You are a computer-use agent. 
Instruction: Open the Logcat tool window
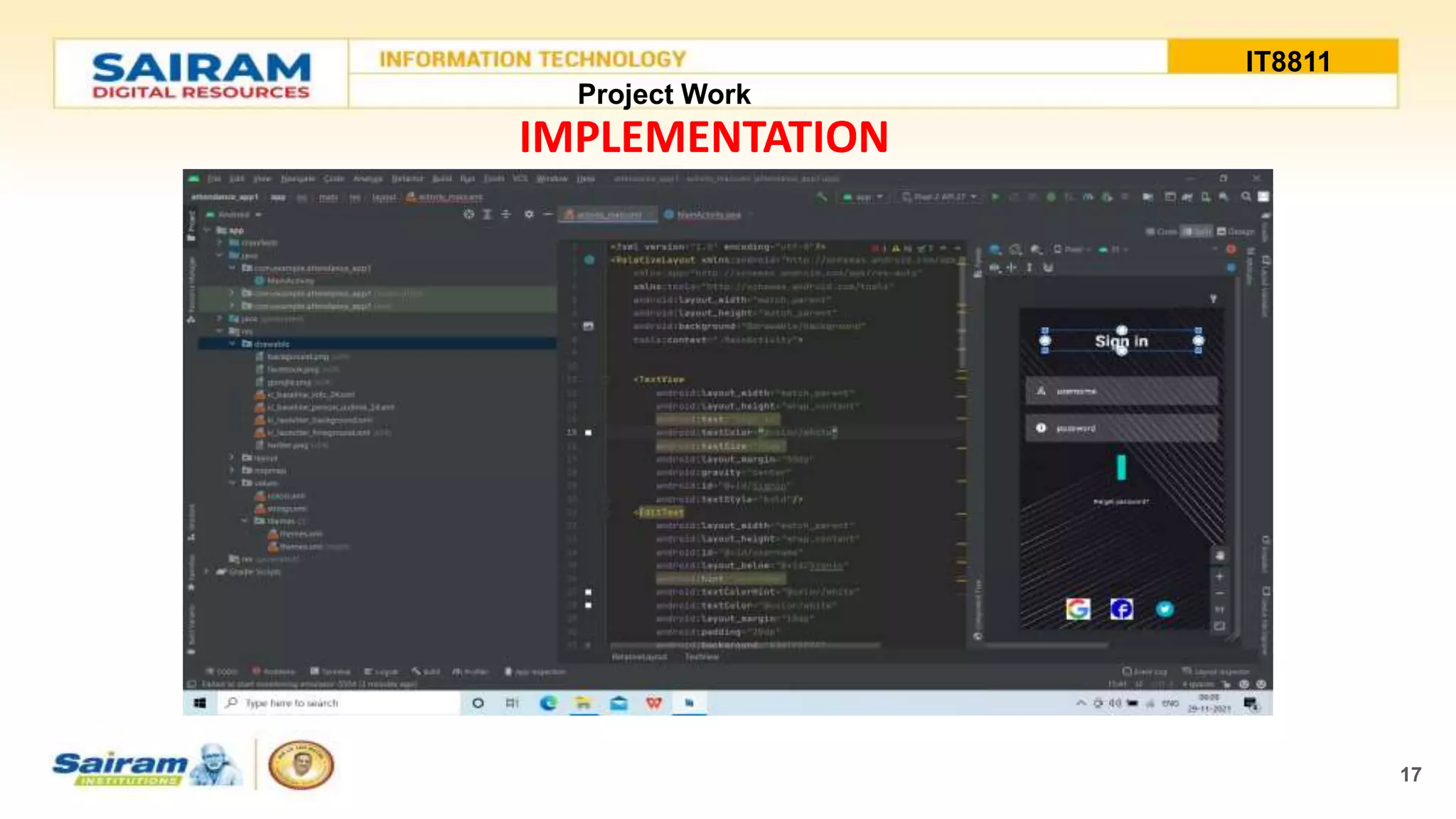[382, 672]
